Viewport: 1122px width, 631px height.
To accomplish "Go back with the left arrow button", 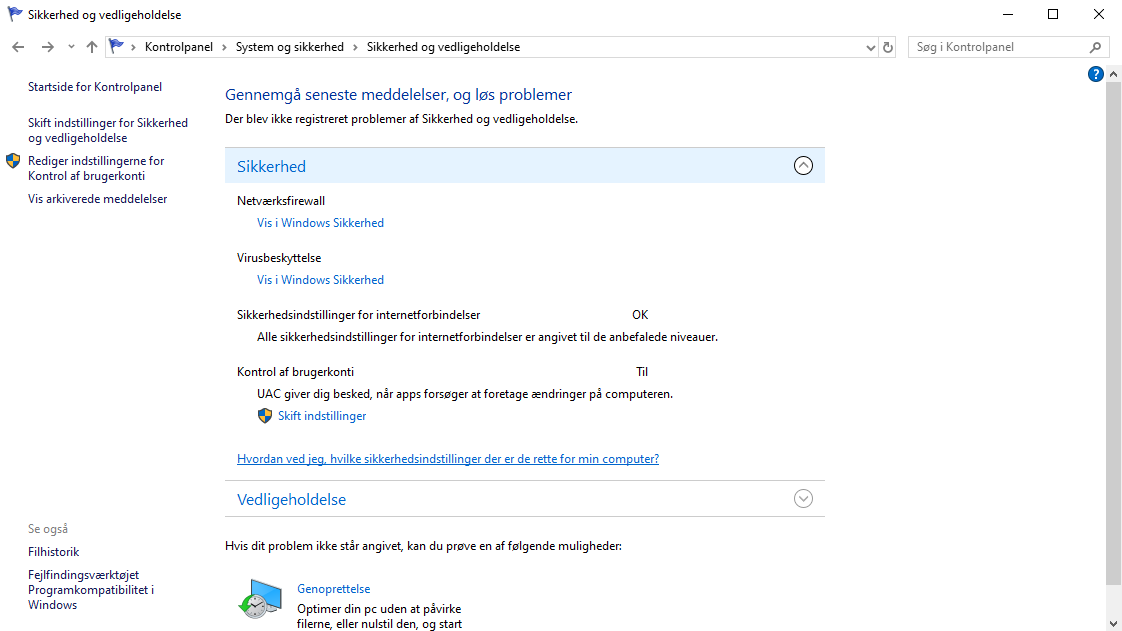I will [x=18, y=47].
